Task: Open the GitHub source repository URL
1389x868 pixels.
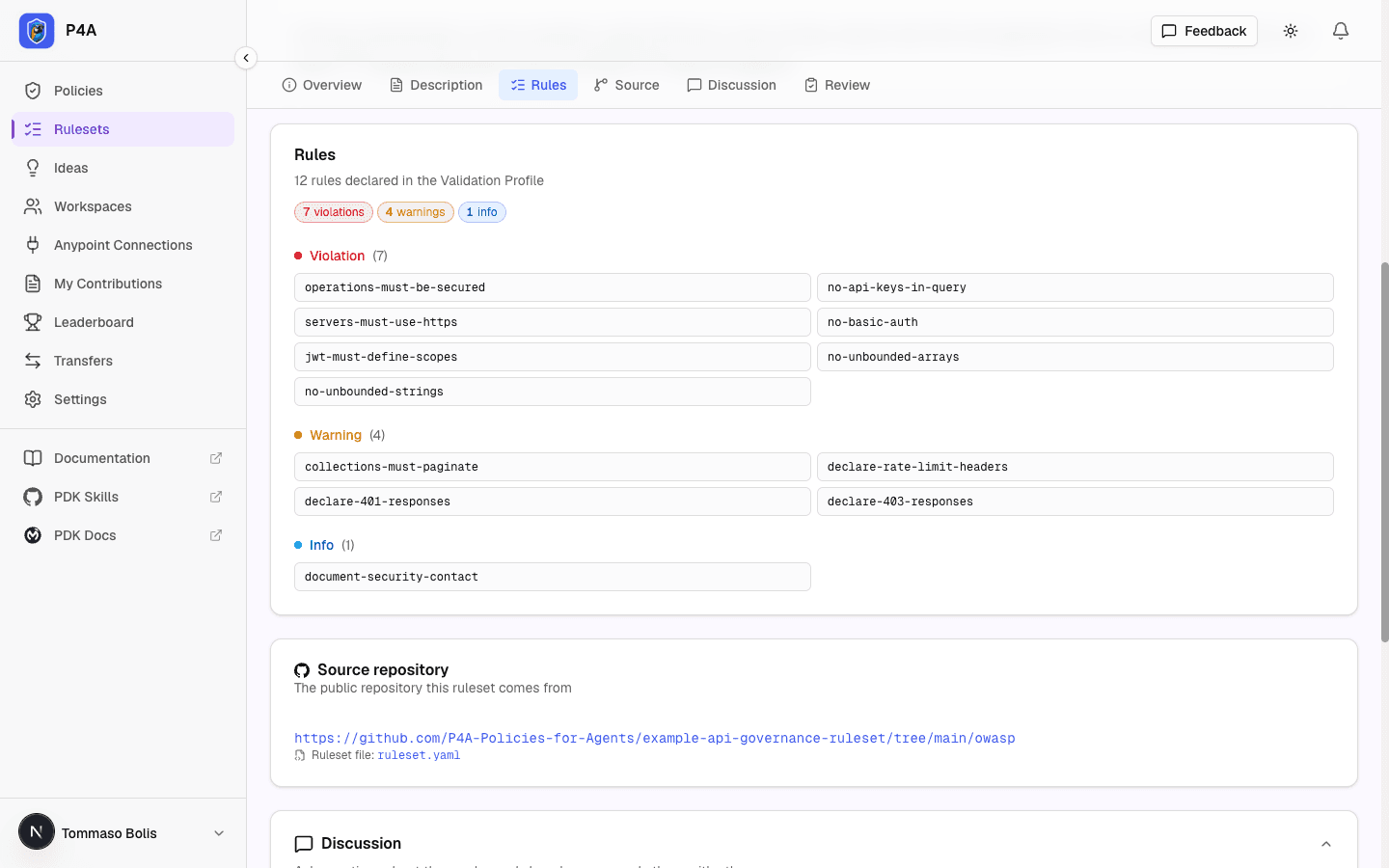Action: pos(655,738)
